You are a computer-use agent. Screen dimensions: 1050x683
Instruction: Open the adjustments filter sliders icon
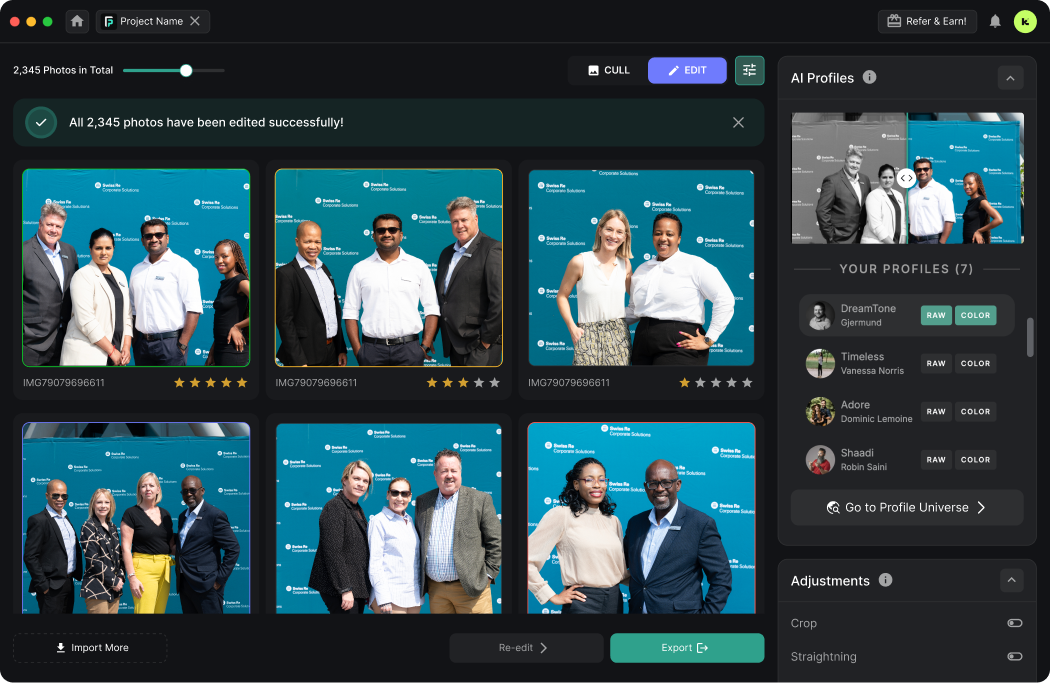coord(749,70)
